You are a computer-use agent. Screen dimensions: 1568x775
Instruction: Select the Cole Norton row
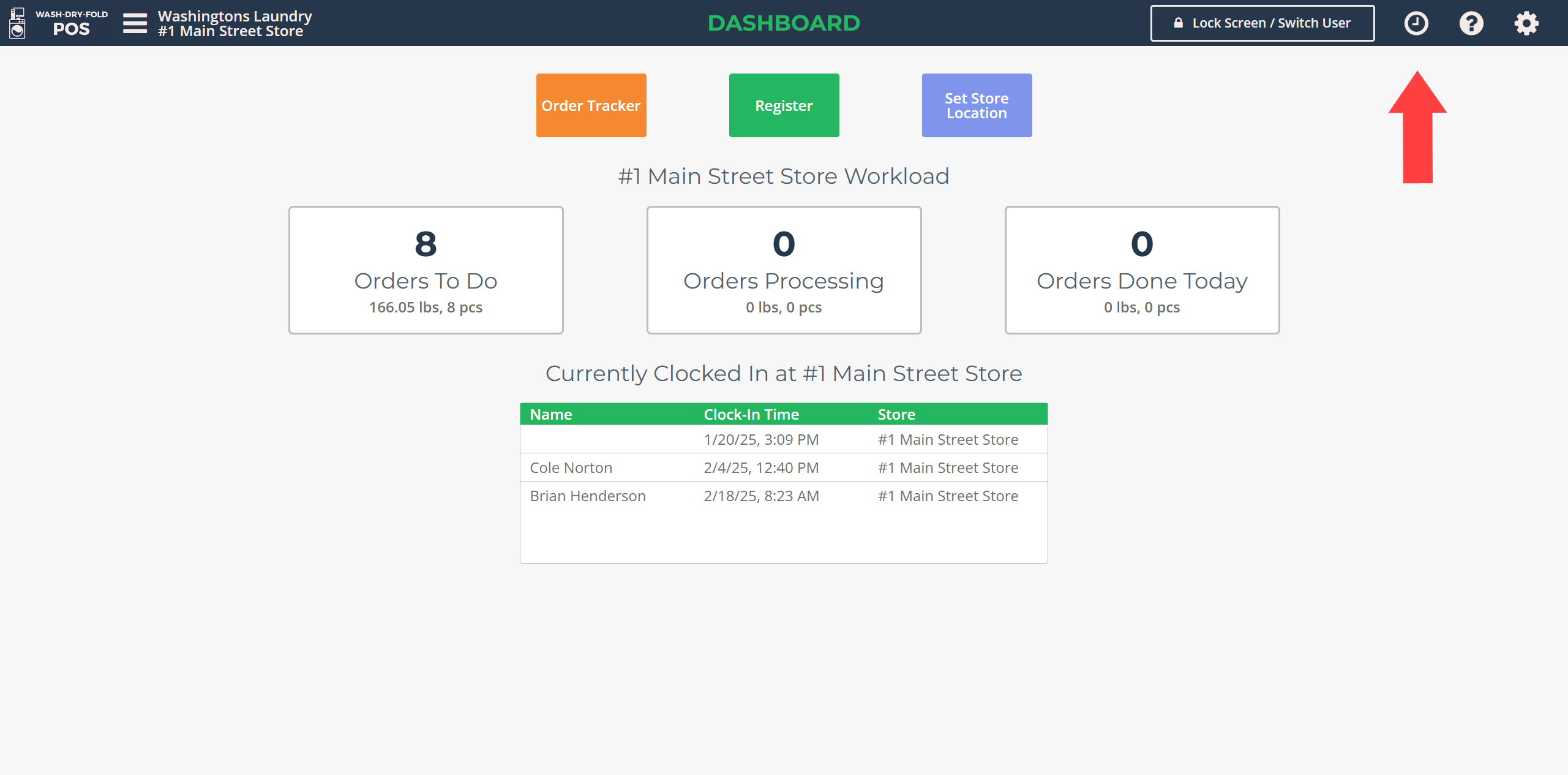[784, 467]
